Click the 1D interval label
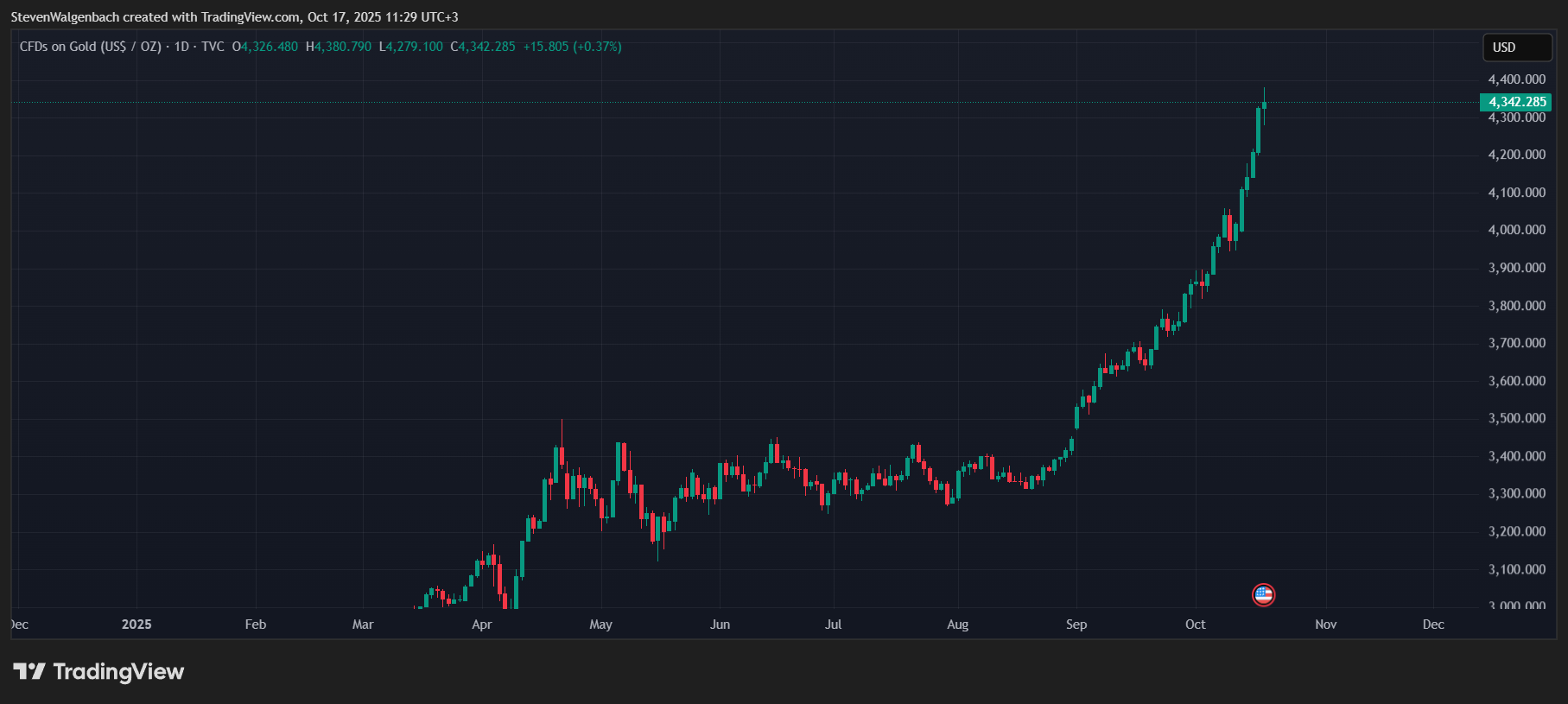Viewport: 1568px width, 704px height. coord(181,47)
